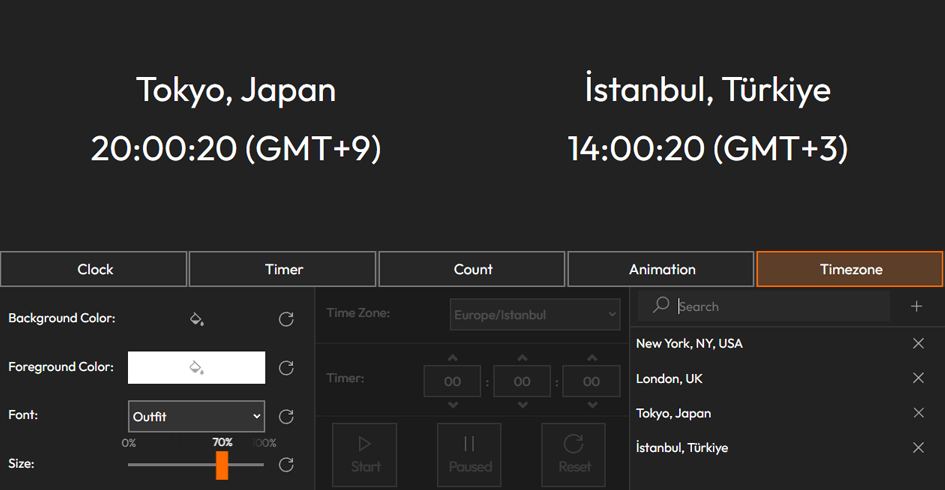Reset the foreground color to default

click(286, 368)
